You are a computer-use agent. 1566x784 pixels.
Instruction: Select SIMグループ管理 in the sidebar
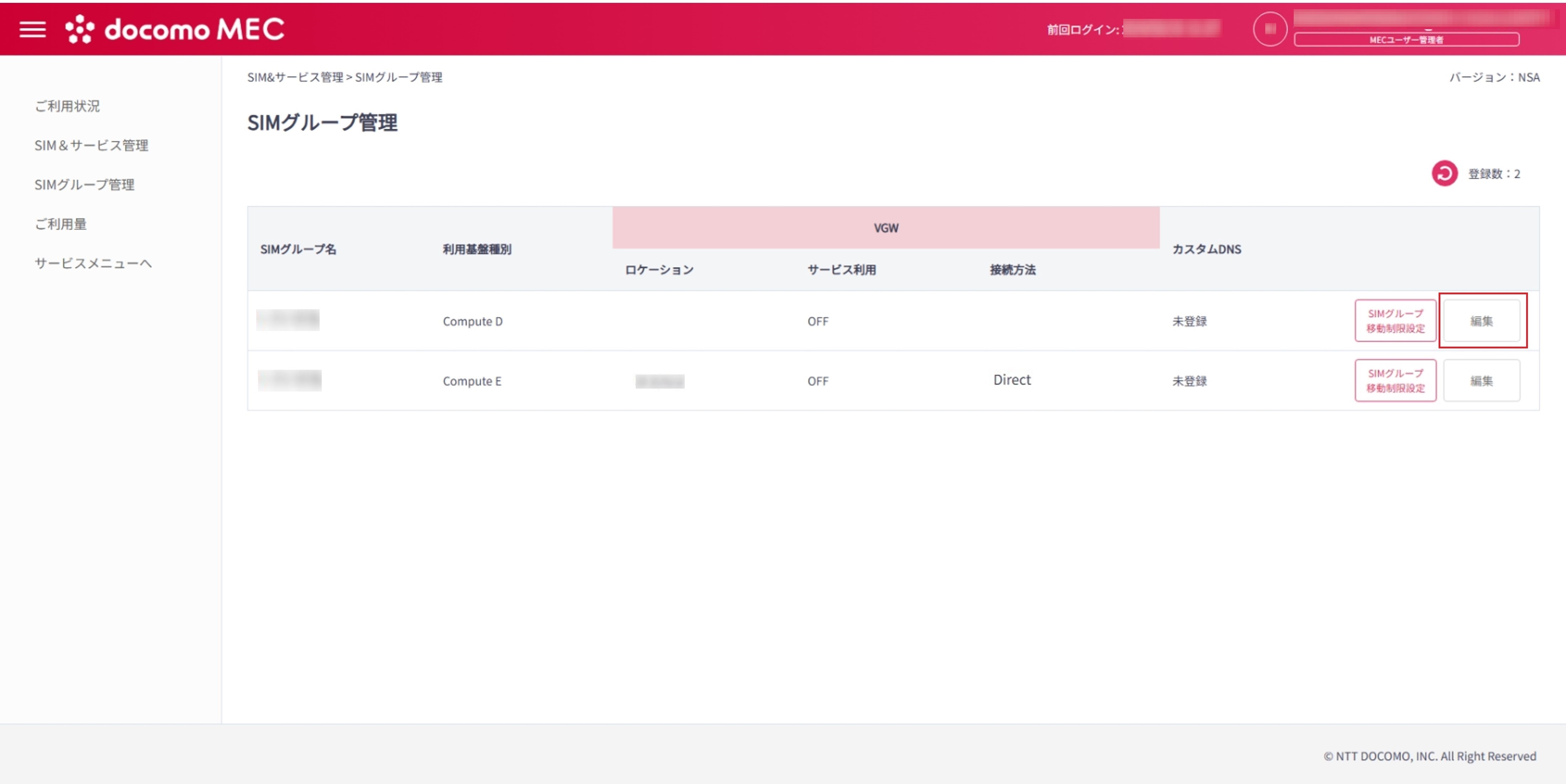click(x=84, y=185)
